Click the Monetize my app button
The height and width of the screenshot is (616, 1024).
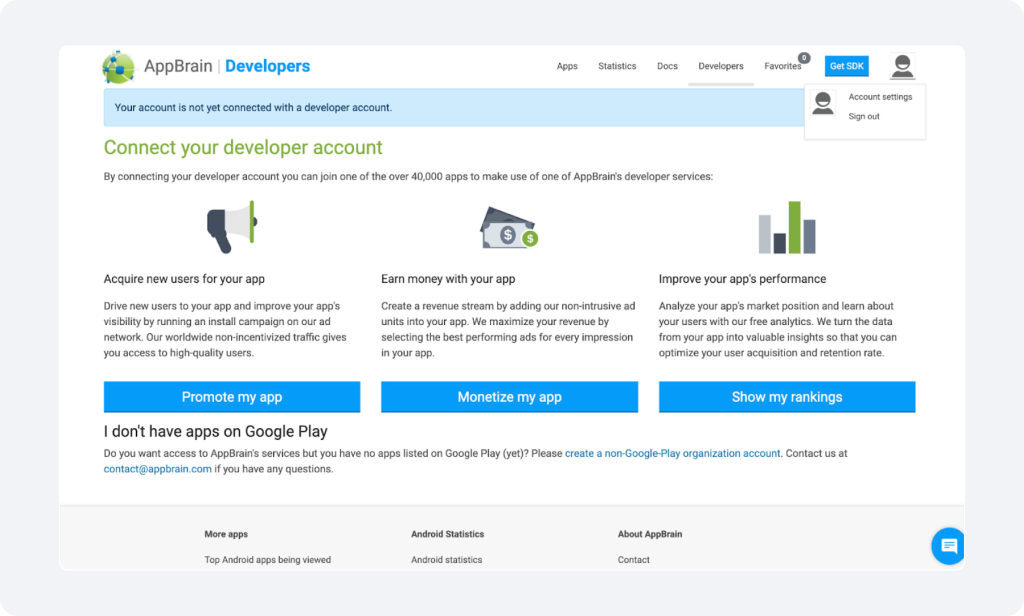[509, 397]
